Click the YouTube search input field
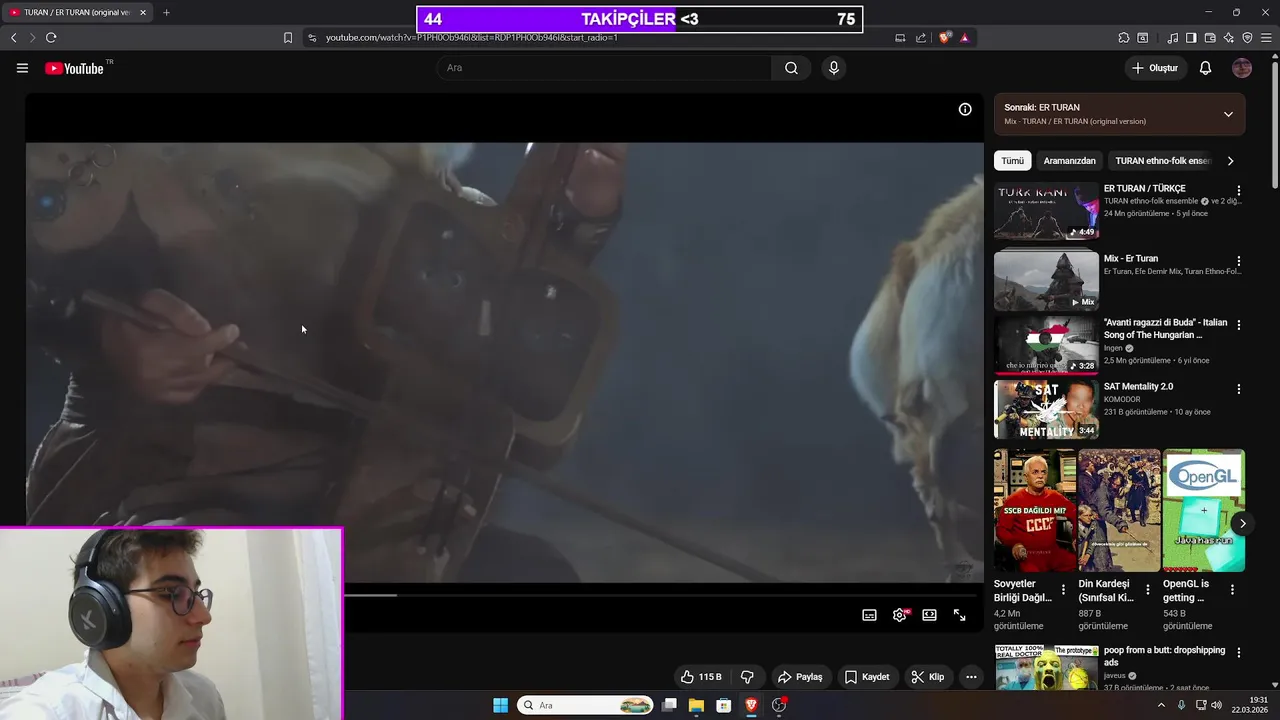 604,68
